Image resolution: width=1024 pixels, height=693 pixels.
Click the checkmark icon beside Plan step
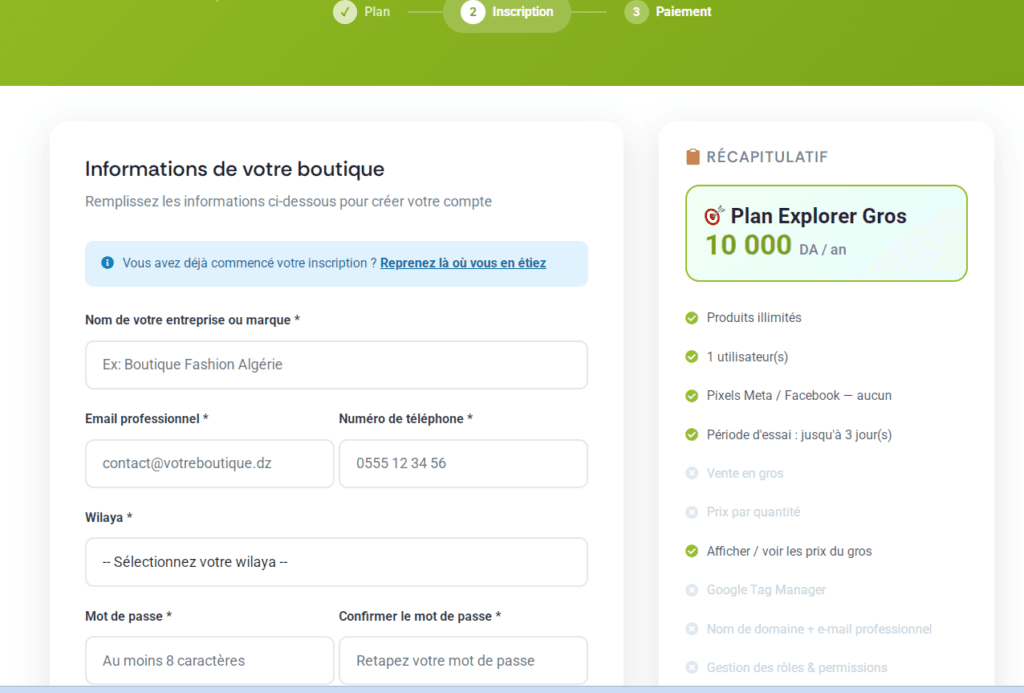[x=345, y=12]
